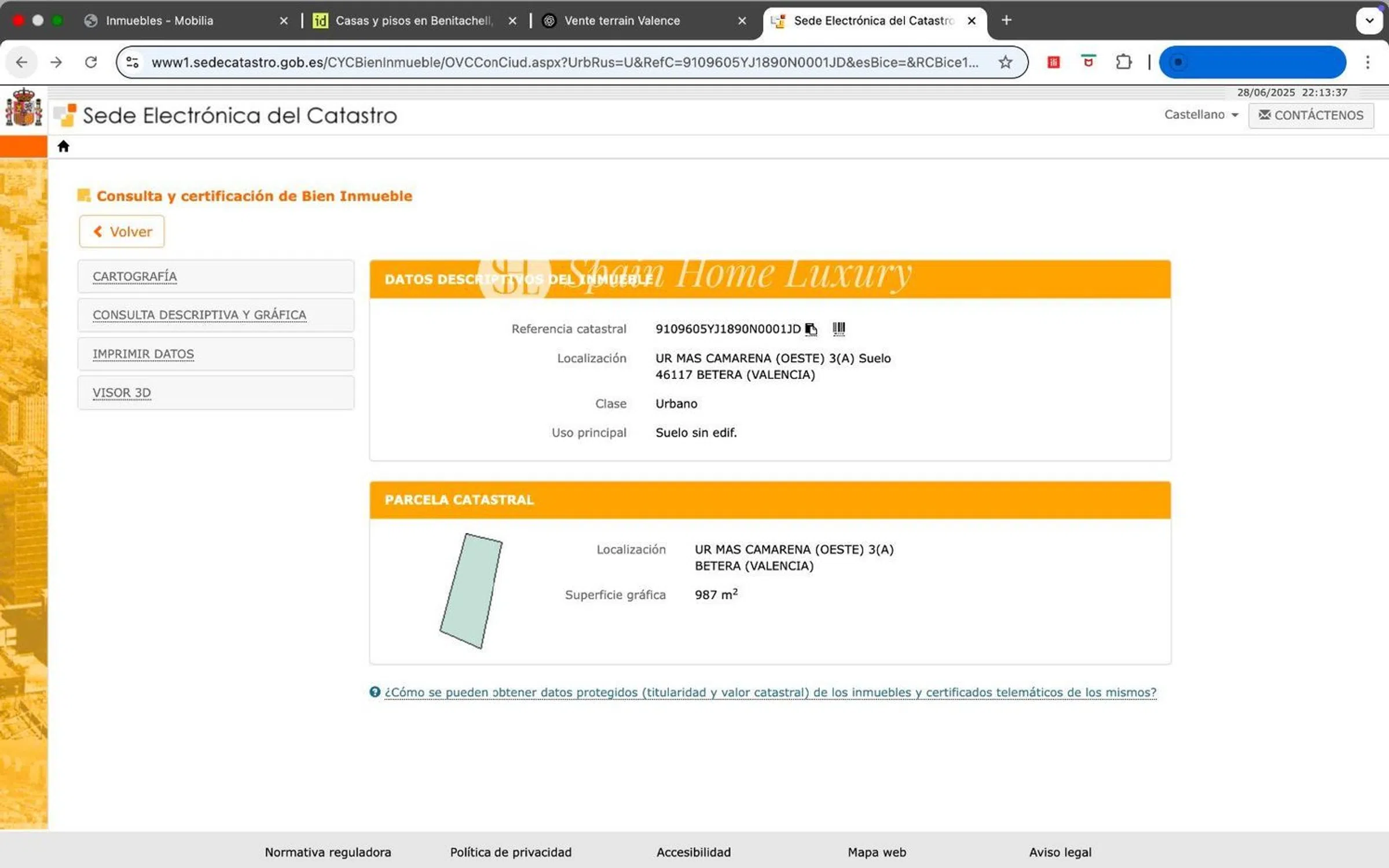The height and width of the screenshot is (868, 1389).
Task: Open Chrome's three-dot menu
Action: (x=1368, y=62)
